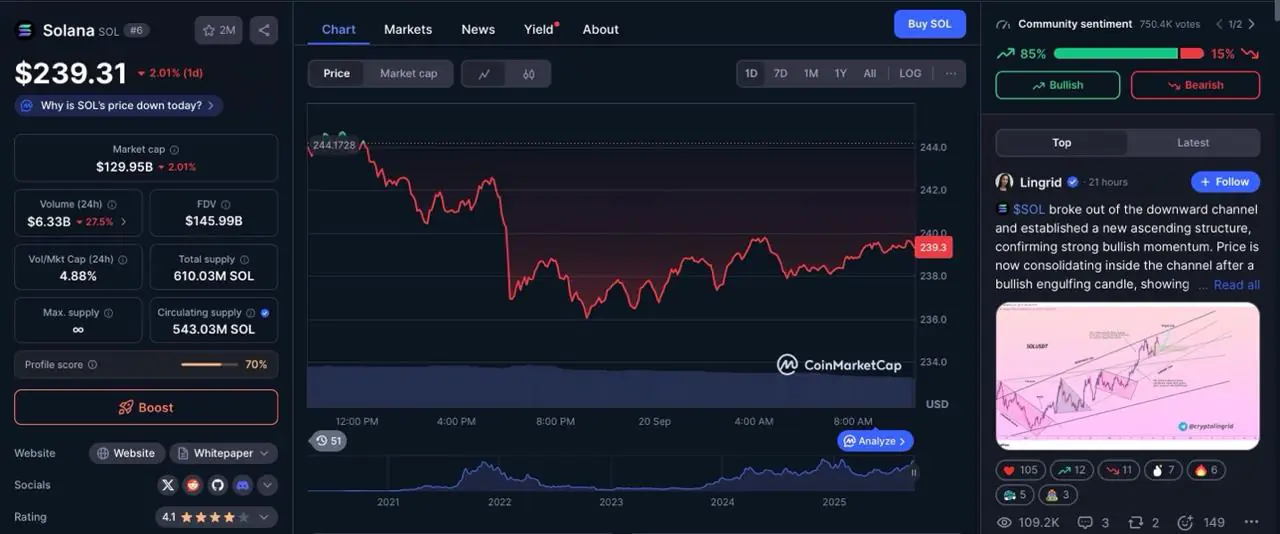This screenshot has height=534, width=1280.
Task: Open the Solana Website link
Action: 127,453
